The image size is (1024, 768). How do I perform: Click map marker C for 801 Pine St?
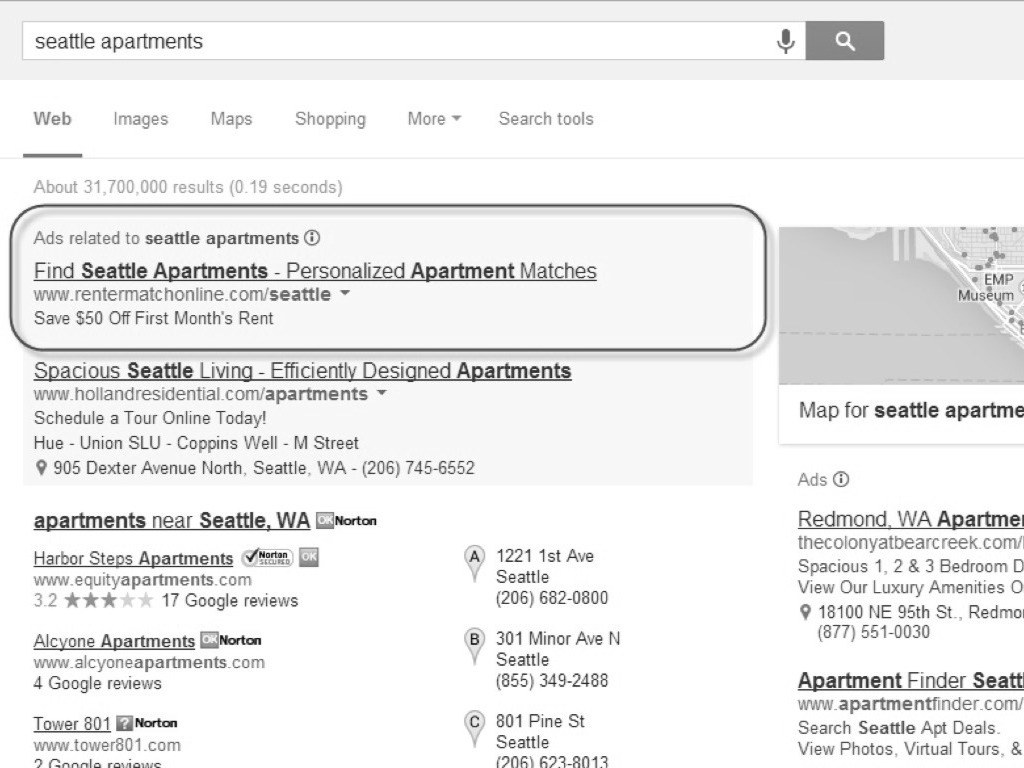475,727
